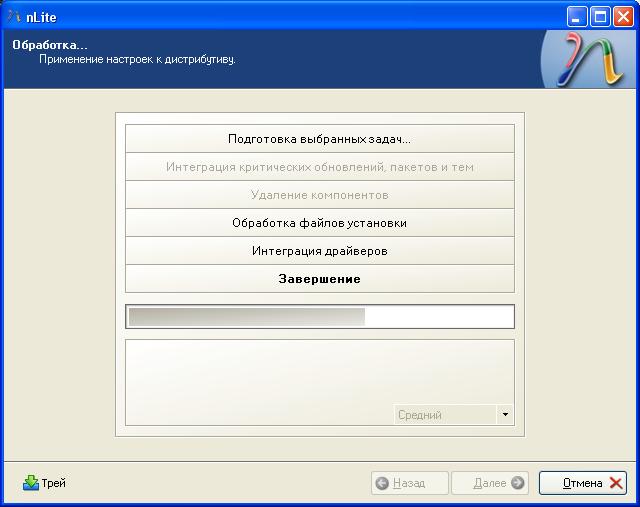
Task: Click the Обработка... heading text
Action: (x=50, y=44)
